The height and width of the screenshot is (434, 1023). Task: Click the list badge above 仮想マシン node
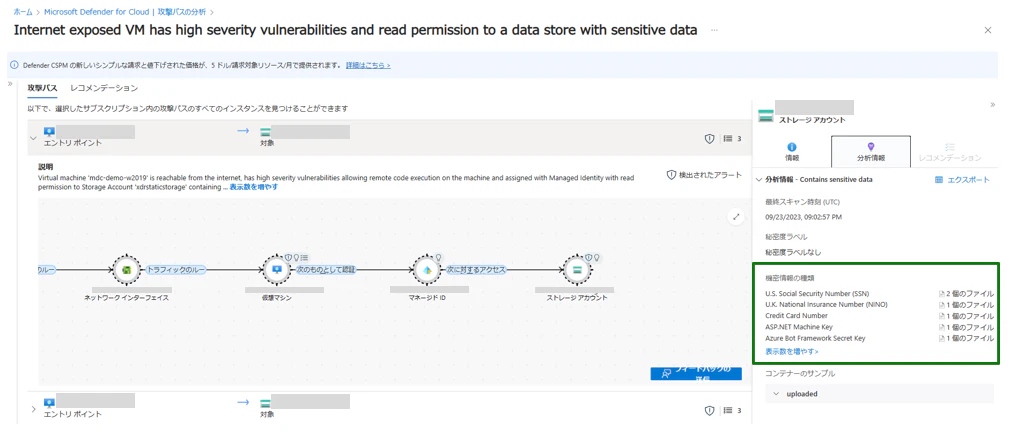[x=305, y=257]
